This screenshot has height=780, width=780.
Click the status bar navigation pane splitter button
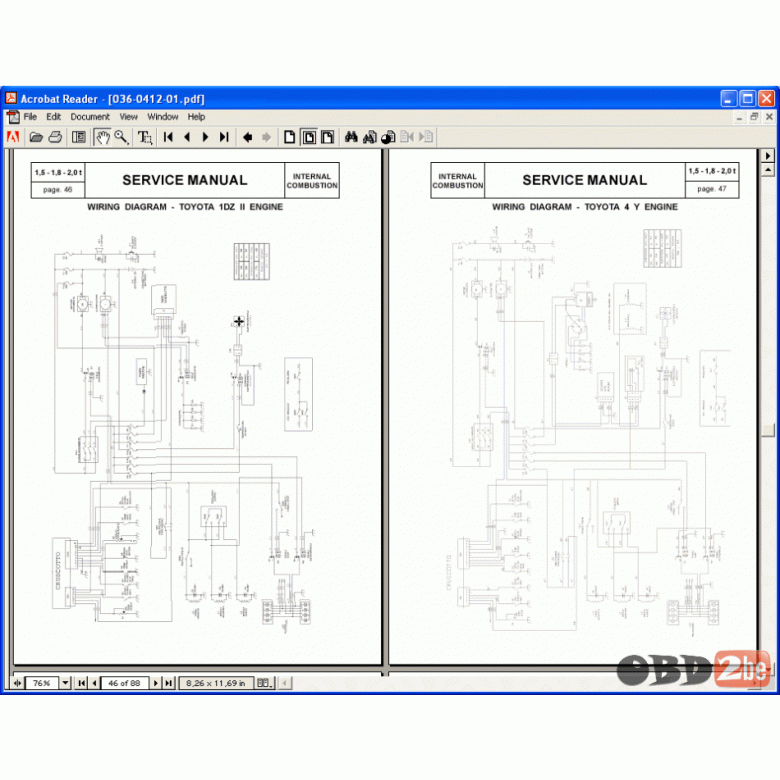pyautogui.click(x=17, y=683)
